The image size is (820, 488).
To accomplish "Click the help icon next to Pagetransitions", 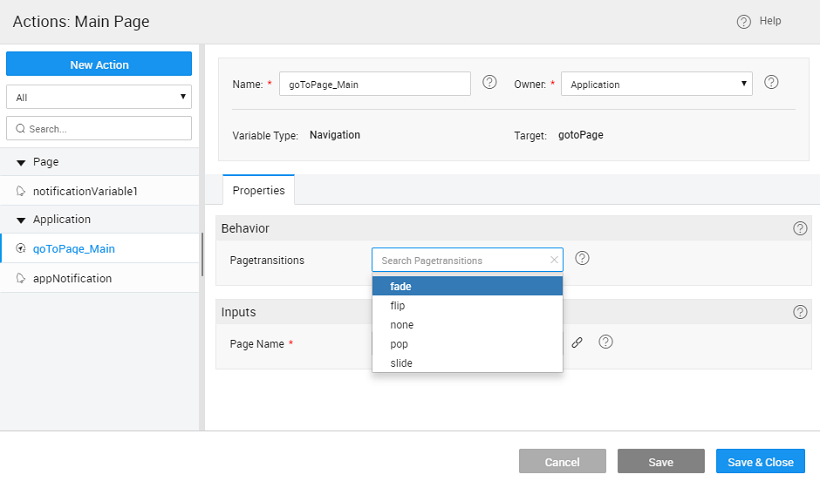I will (x=582, y=259).
